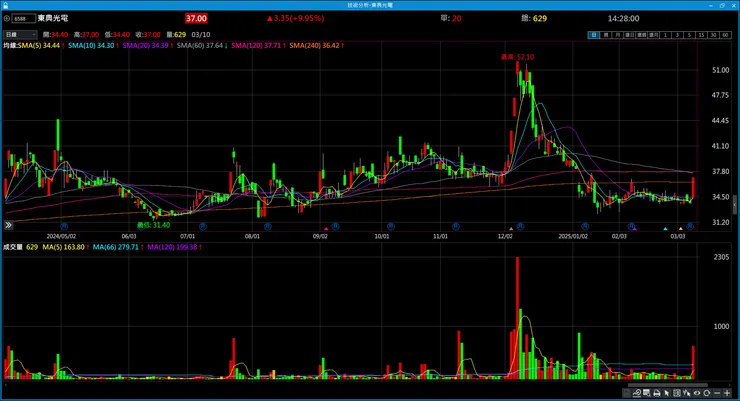740x401 pixels.
Task: Click the 14:28:00 time display
Action: tap(623, 18)
